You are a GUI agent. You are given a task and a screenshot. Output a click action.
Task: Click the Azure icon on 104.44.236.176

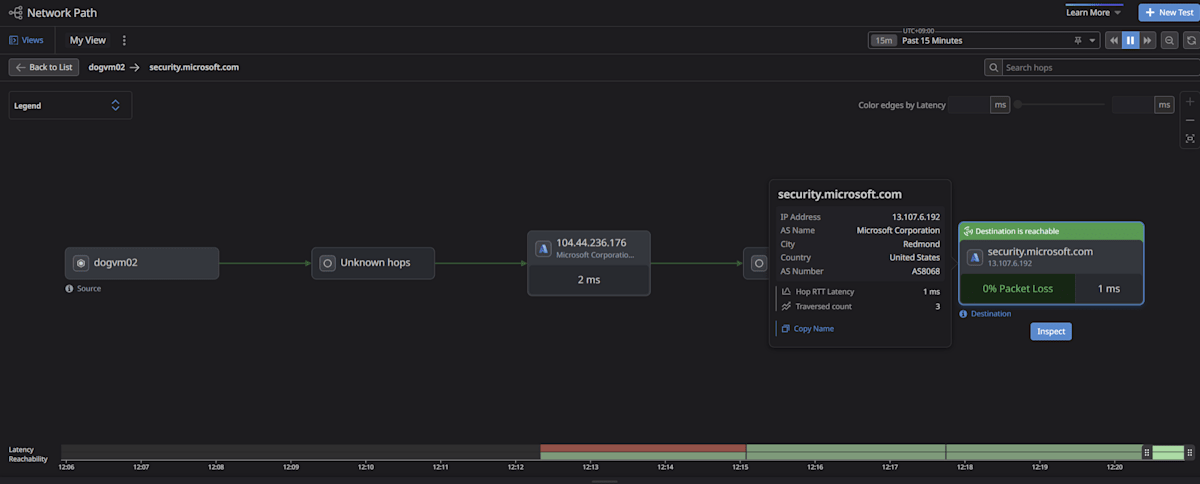pyautogui.click(x=543, y=248)
